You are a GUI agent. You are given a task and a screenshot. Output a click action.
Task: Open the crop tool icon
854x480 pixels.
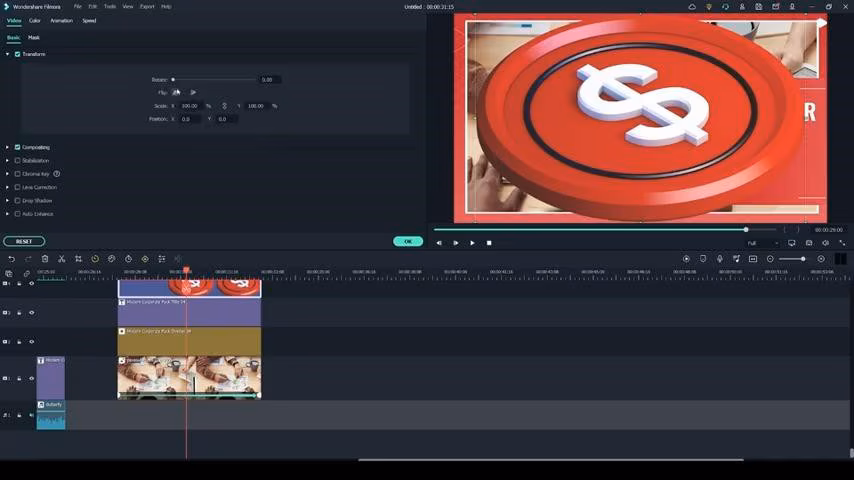(x=78, y=259)
